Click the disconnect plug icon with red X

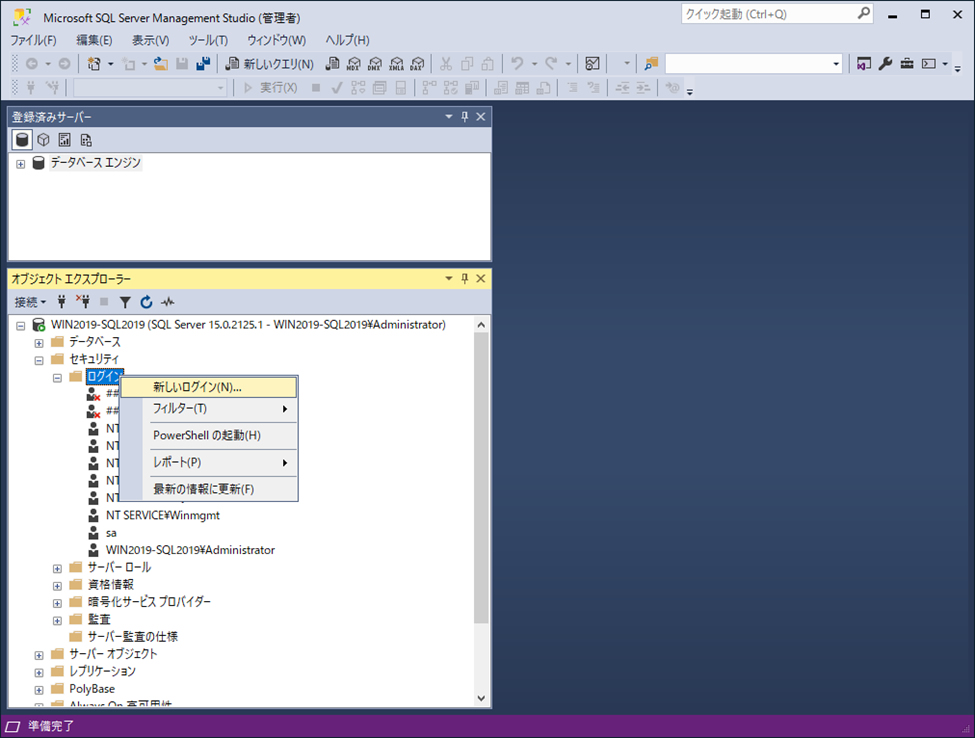click(x=83, y=301)
